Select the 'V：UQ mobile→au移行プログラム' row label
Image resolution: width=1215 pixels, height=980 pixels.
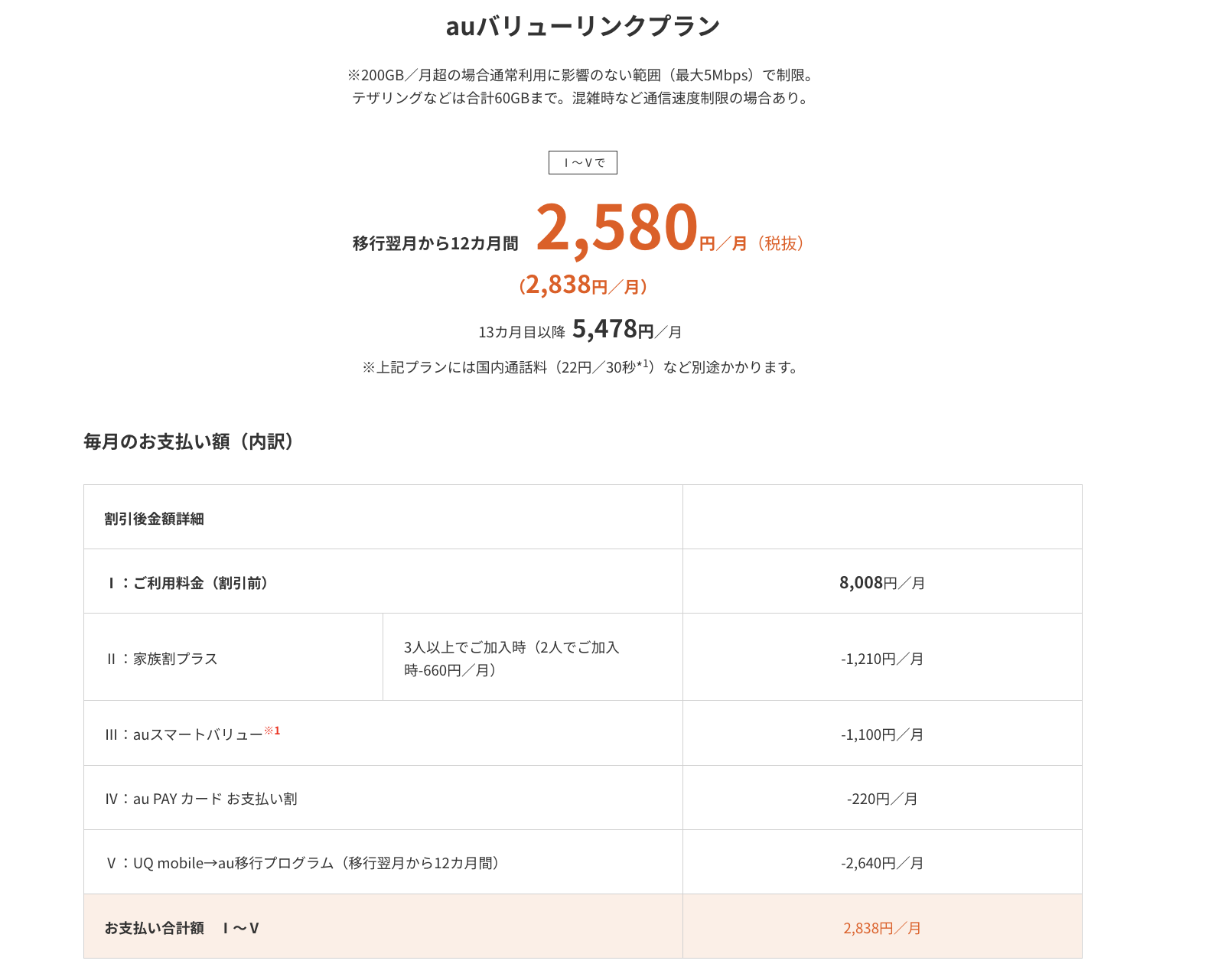(x=303, y=863)
